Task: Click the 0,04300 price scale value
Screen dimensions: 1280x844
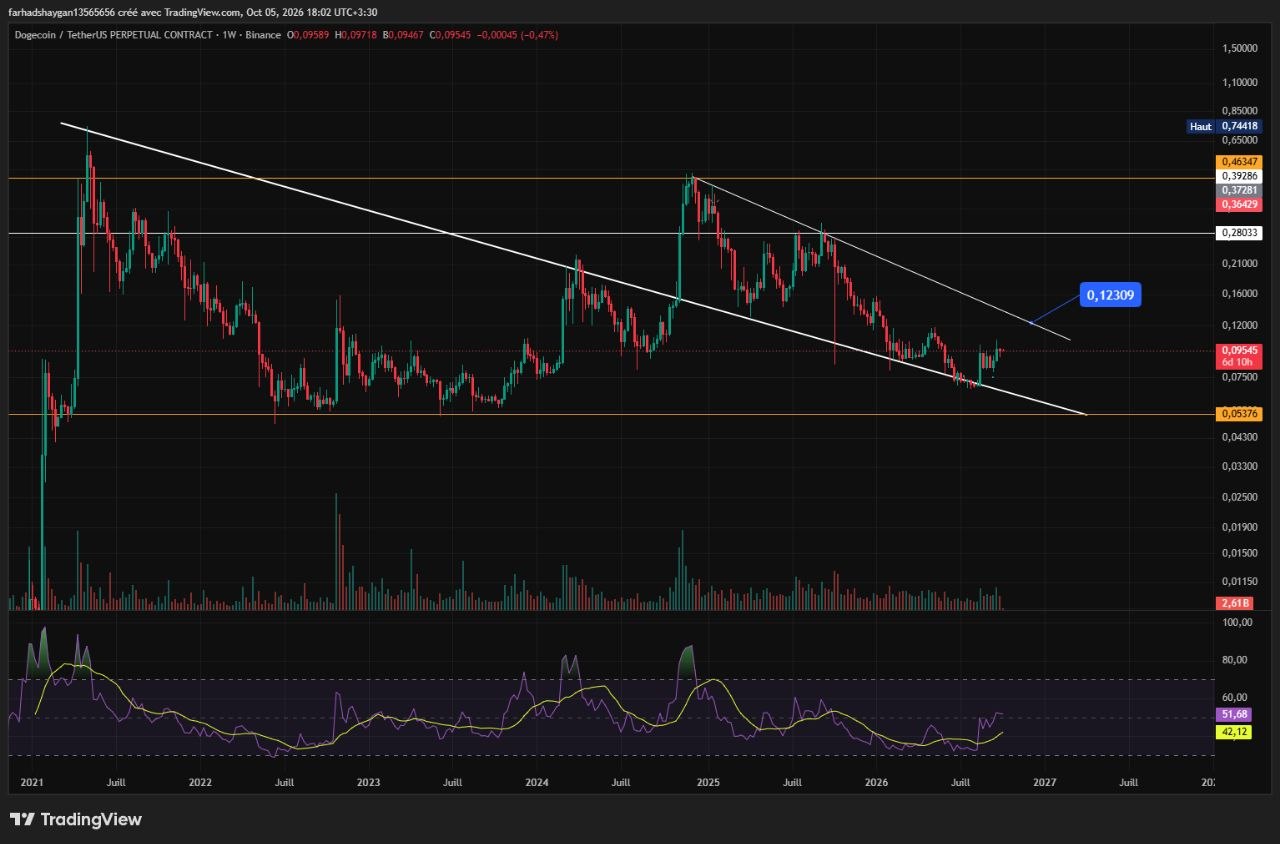Action: [x=1239, y=437]
